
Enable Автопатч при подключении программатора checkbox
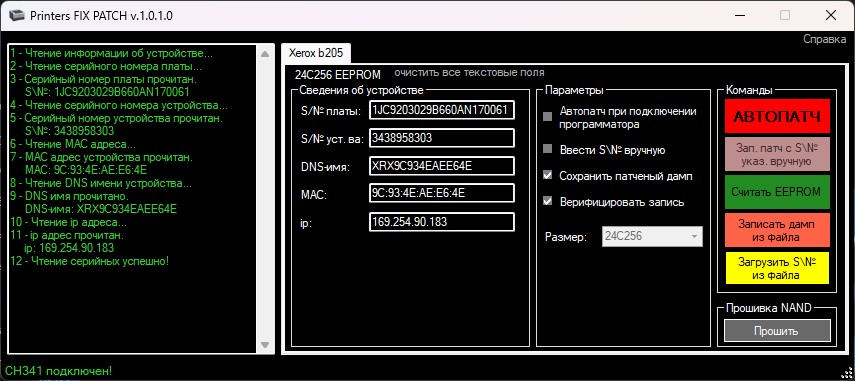[x=547, y=117]
